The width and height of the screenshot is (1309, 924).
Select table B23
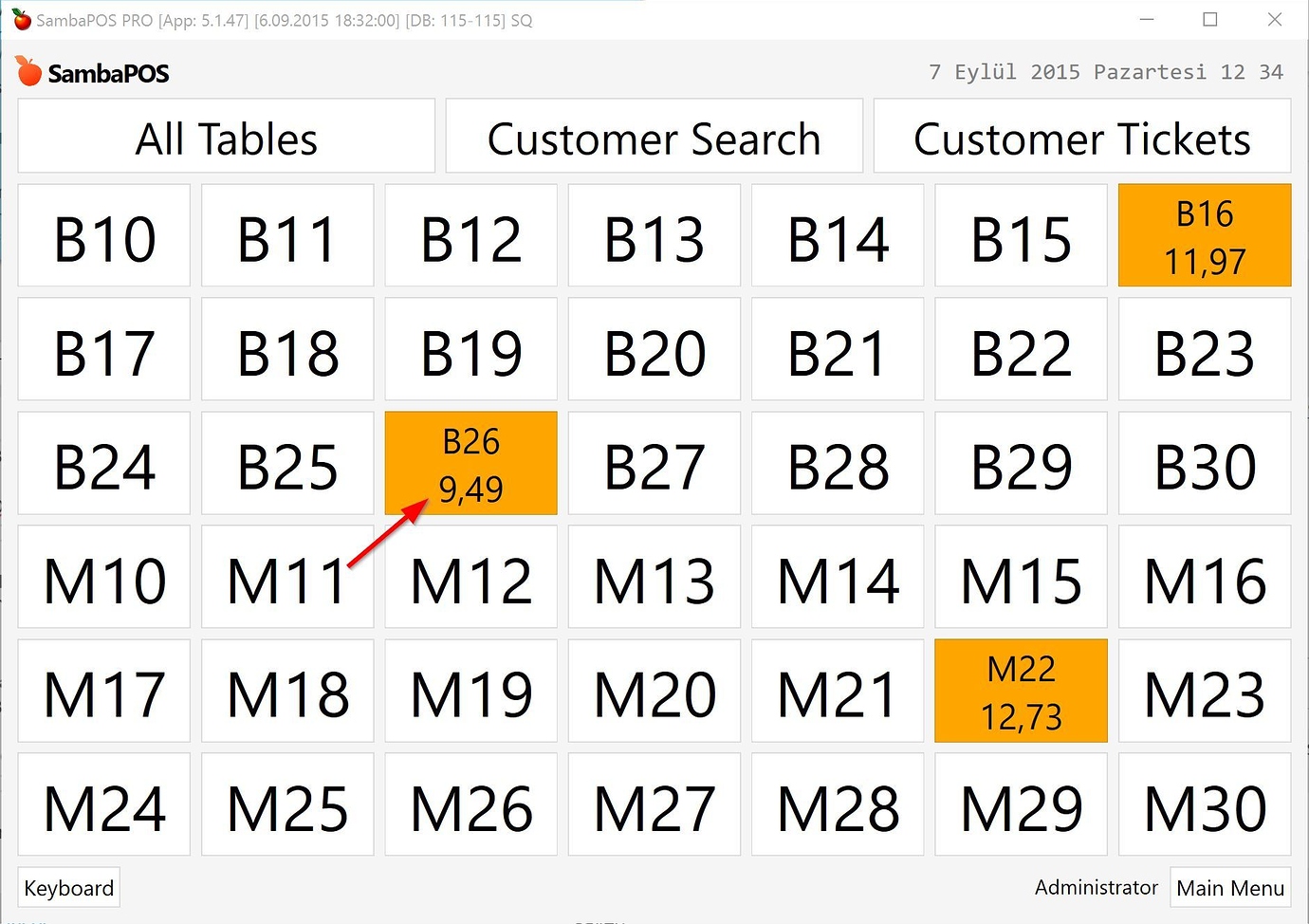point(1204,349)
